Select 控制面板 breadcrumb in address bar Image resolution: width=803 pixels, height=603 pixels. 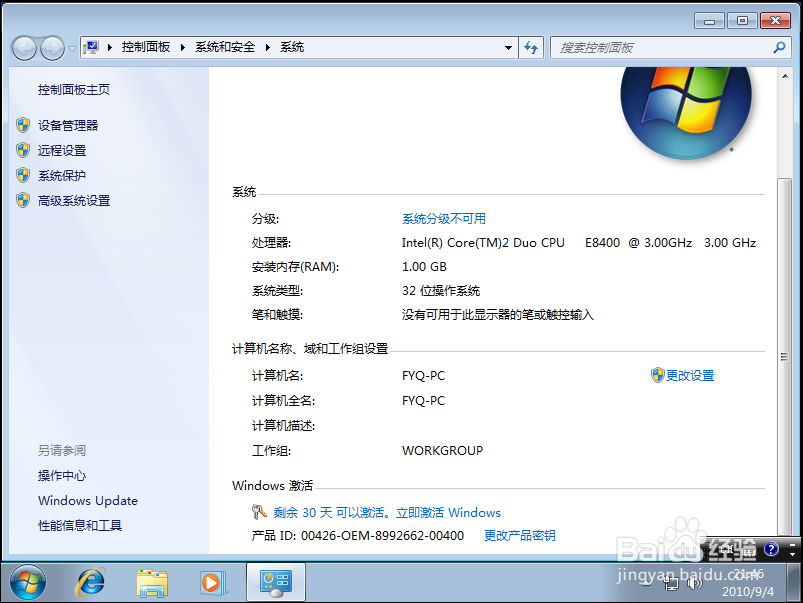coord(146,47)
